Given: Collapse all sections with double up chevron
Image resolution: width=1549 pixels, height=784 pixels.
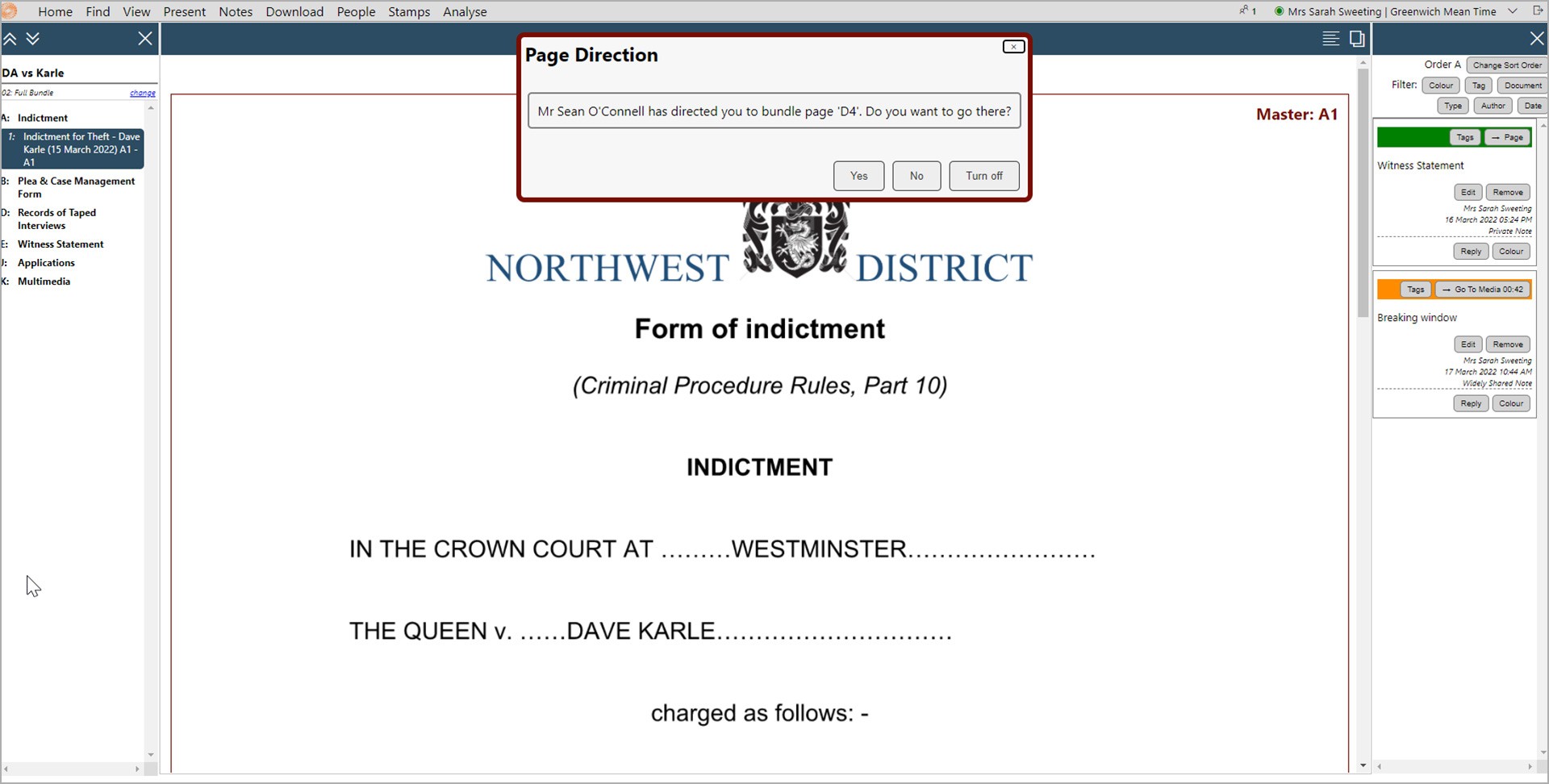Looking at the screenshot, I should pos(10,39).
